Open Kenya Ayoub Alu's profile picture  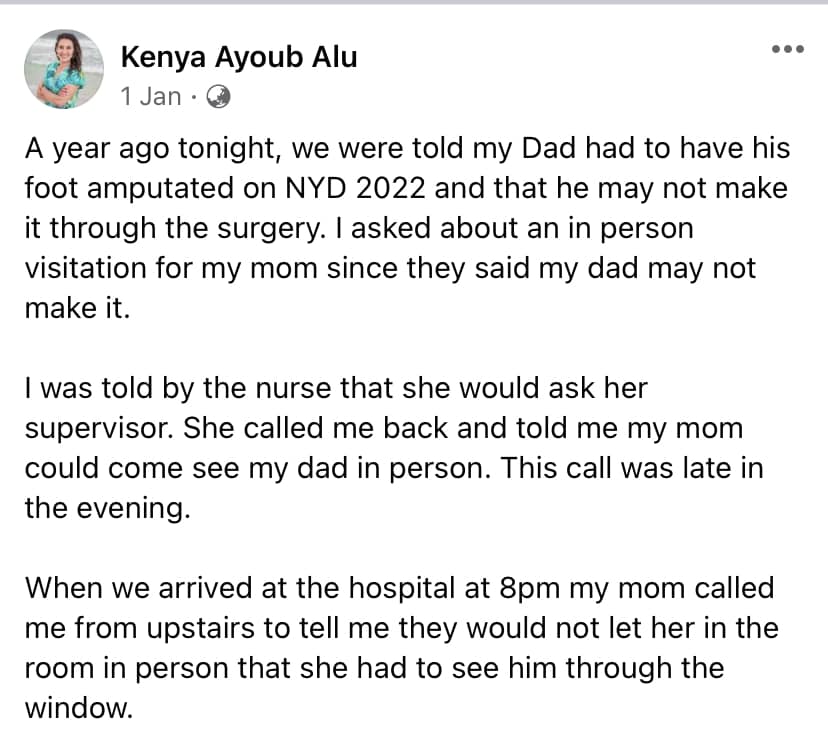click(x=64, y=69)
